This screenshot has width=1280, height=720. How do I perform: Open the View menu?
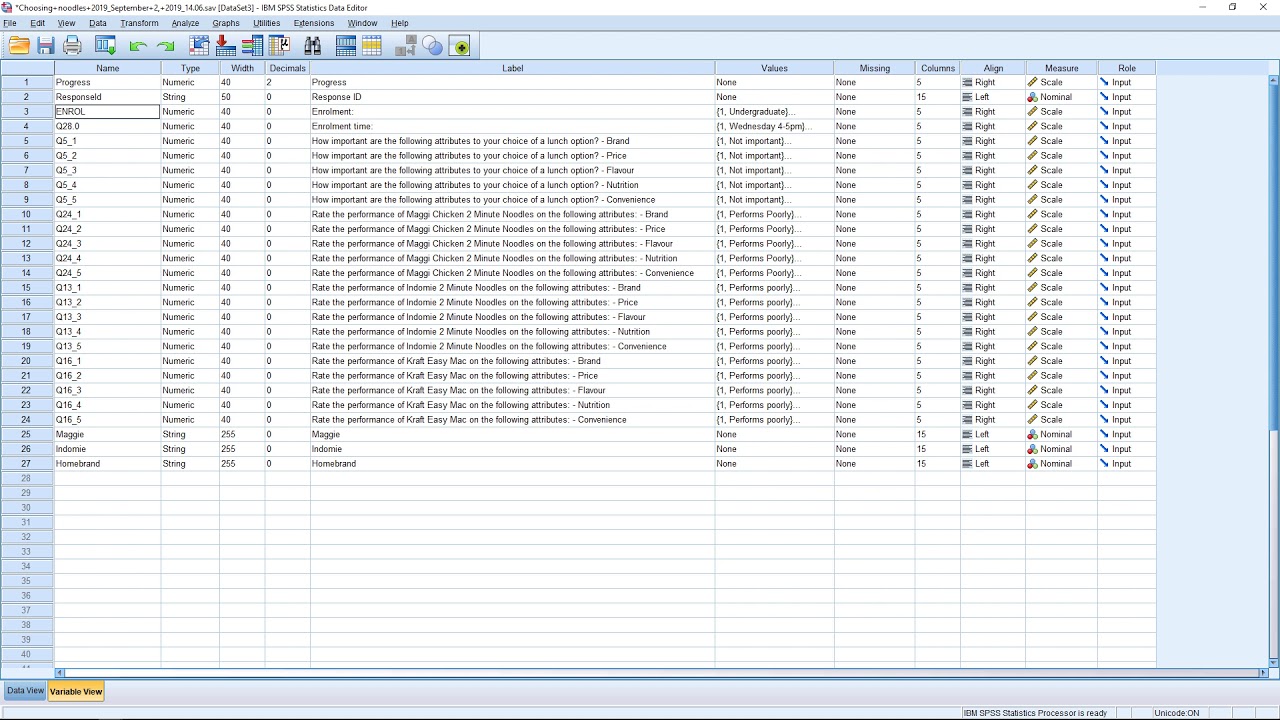click(x=66, y=23)
